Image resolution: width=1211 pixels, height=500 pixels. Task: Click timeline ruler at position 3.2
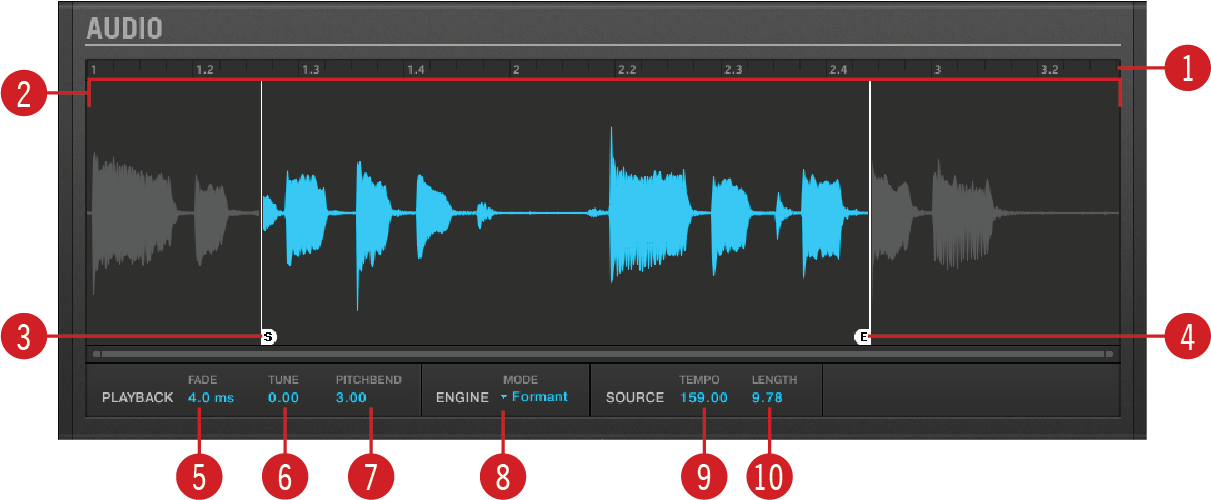(1049, 70)
